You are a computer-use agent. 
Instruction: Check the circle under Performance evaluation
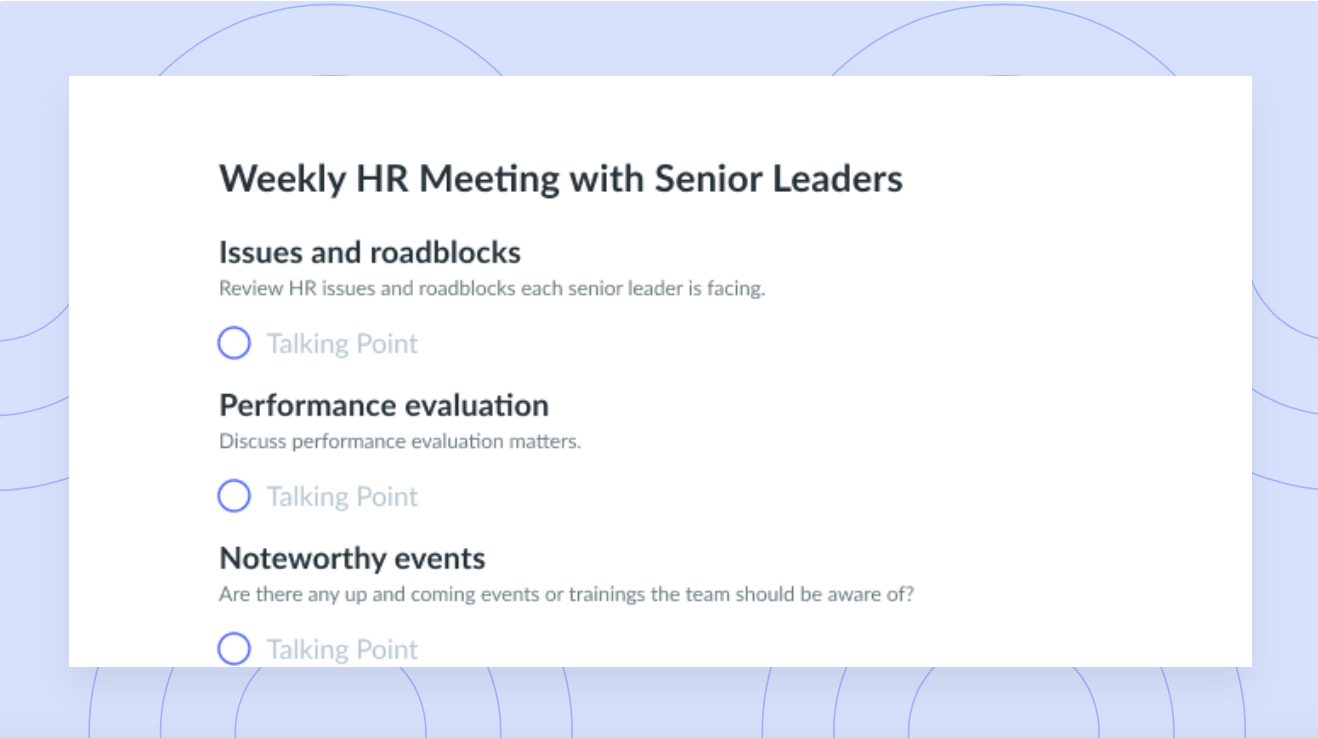[234, 496]
